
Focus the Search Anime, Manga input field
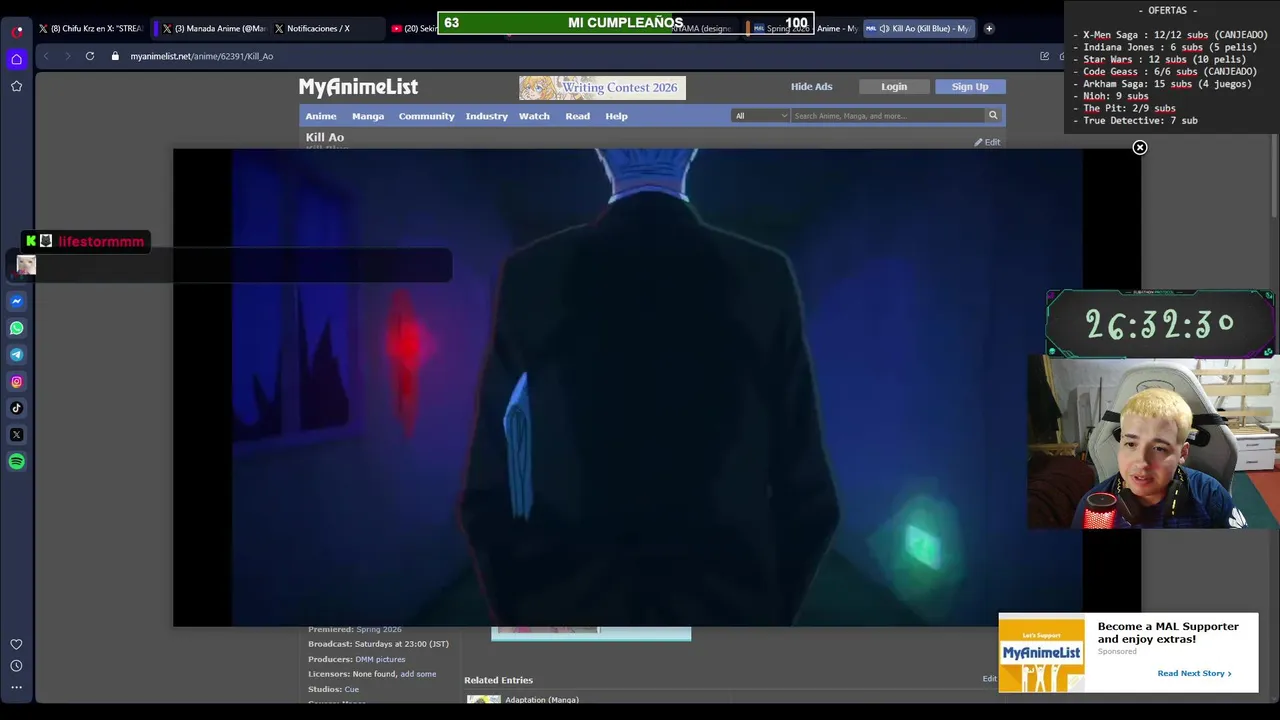(x=888, y=116)
